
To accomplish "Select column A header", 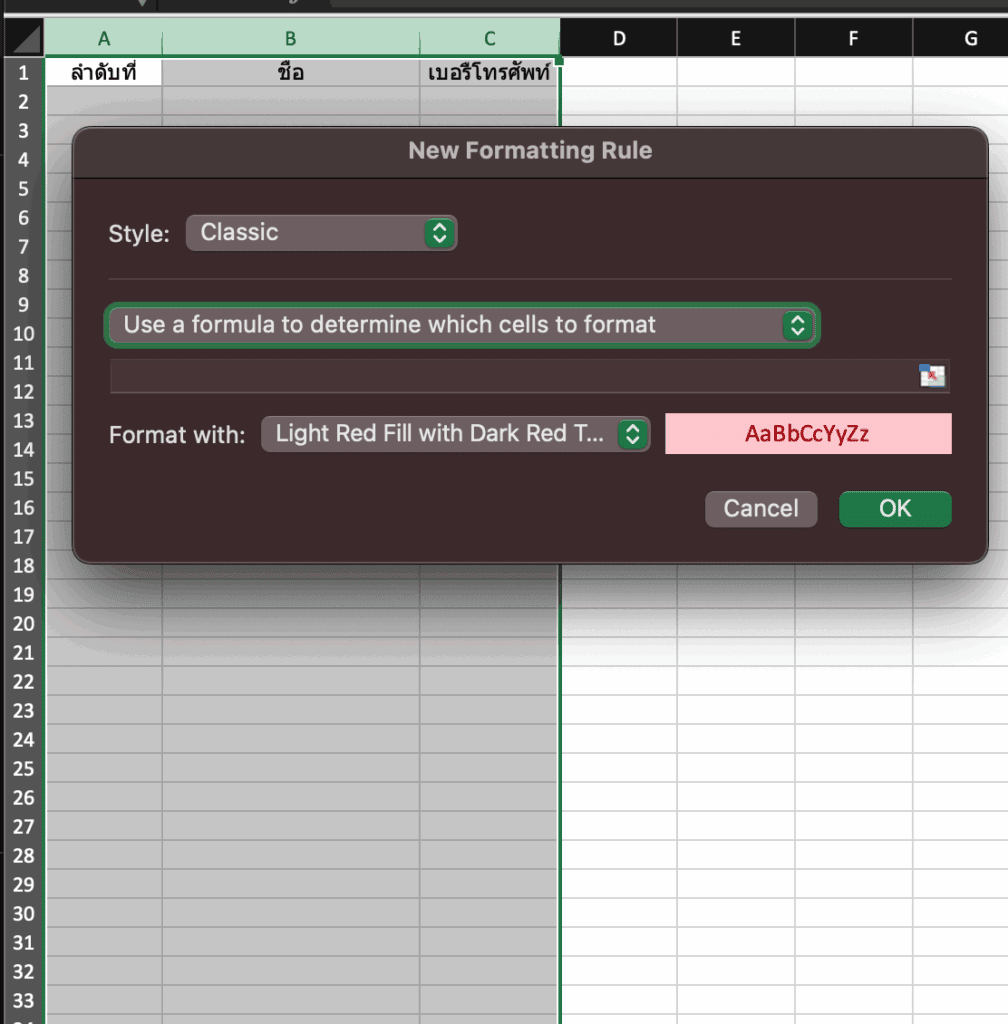I will pyautogui.click(x=104, y=37).
